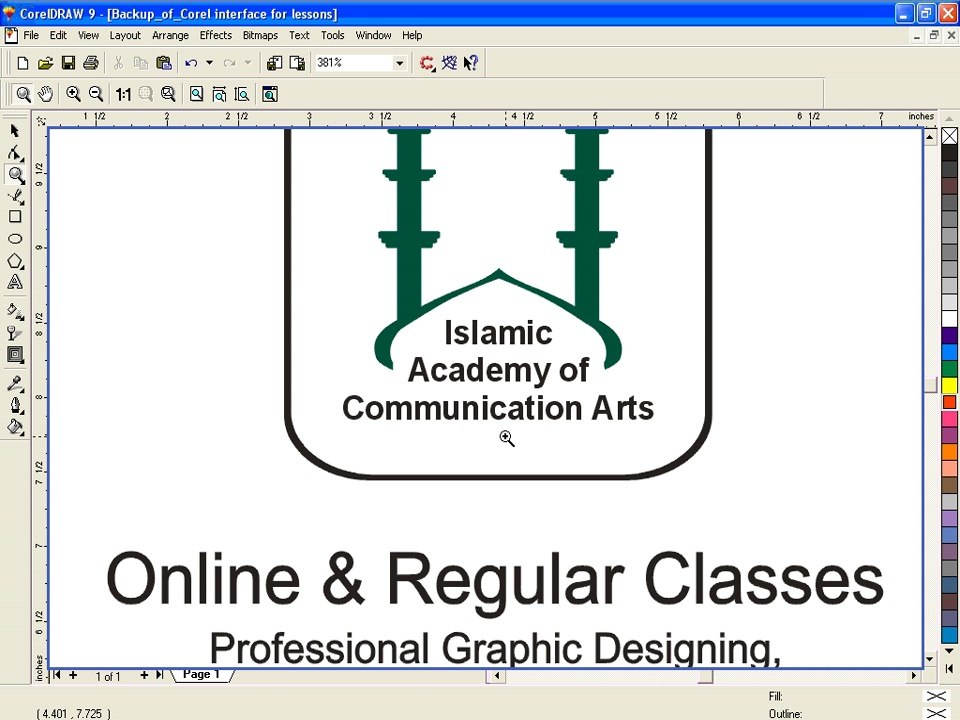
Task: Select the Eyedropper tool
Action: pos(15,384)
